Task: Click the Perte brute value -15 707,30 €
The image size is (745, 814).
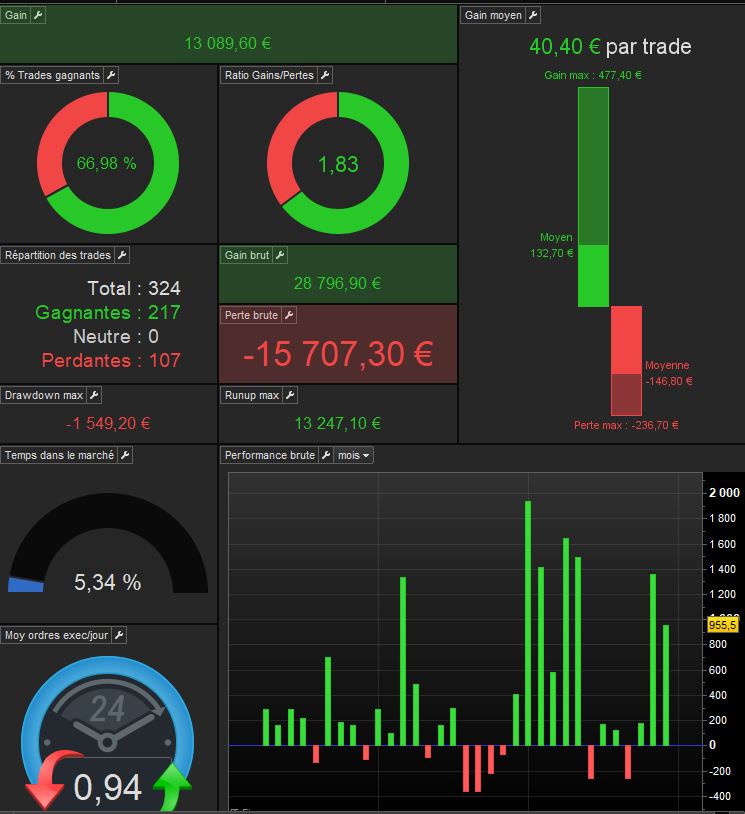Action: (x=338, y=354)
